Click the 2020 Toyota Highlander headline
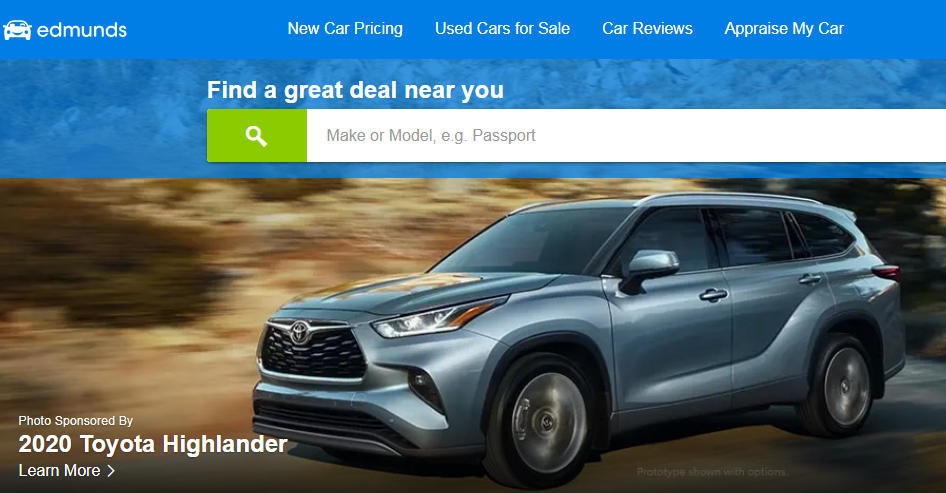Screen dimensions: 946x493 point(153,444)
